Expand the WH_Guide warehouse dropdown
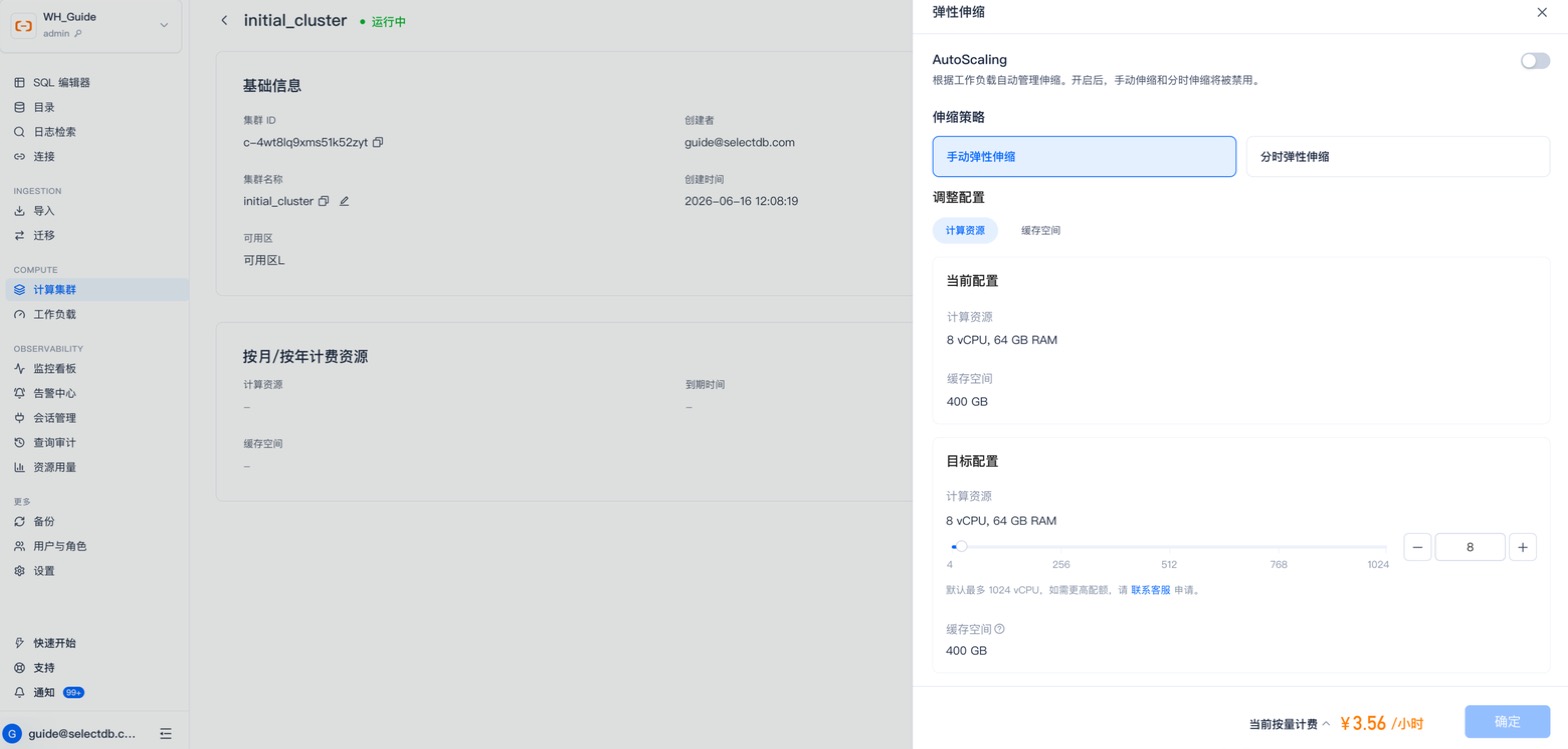1568x749 pixels. (x=164, y=25)
